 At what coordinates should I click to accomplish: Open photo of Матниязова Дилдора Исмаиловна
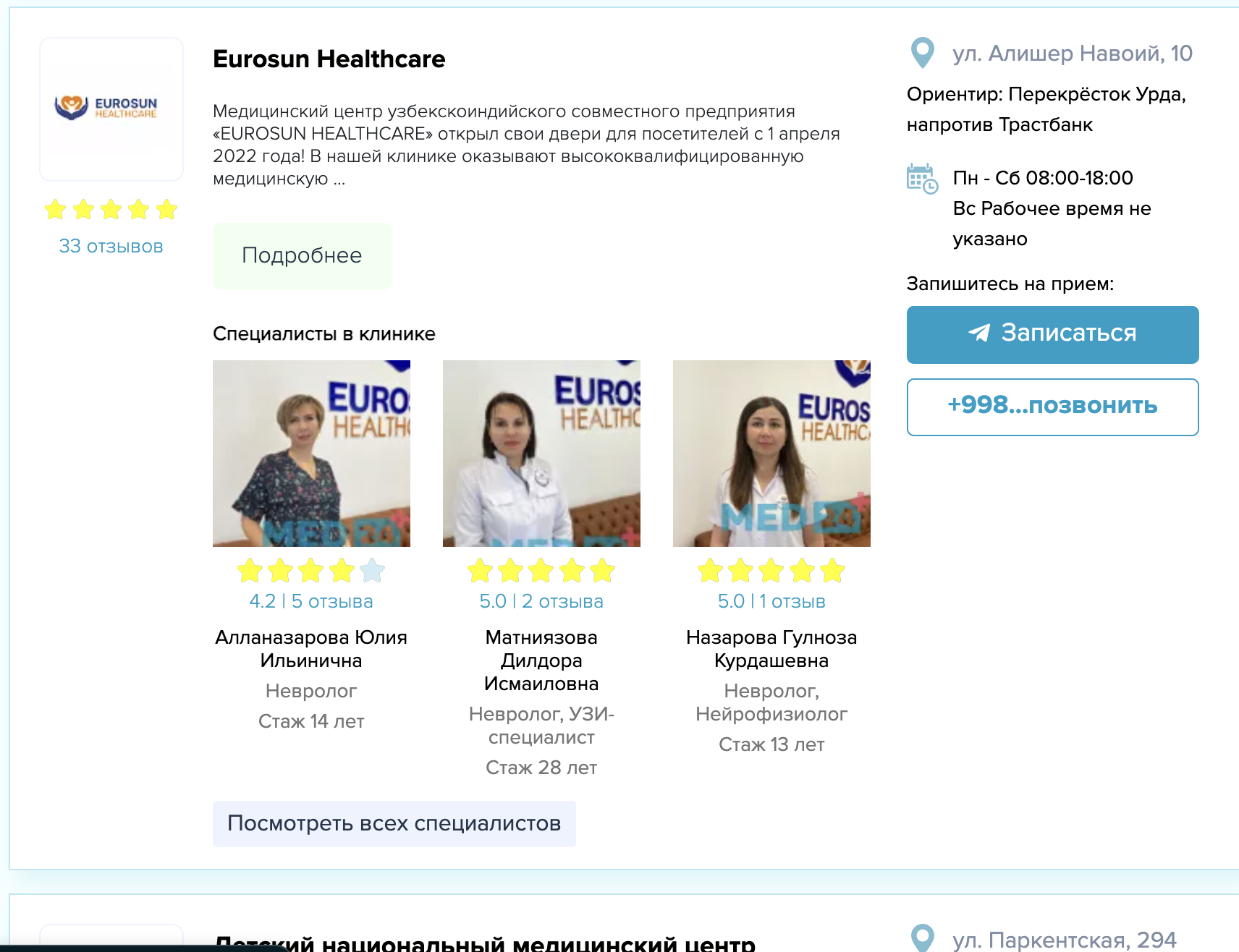541,454
